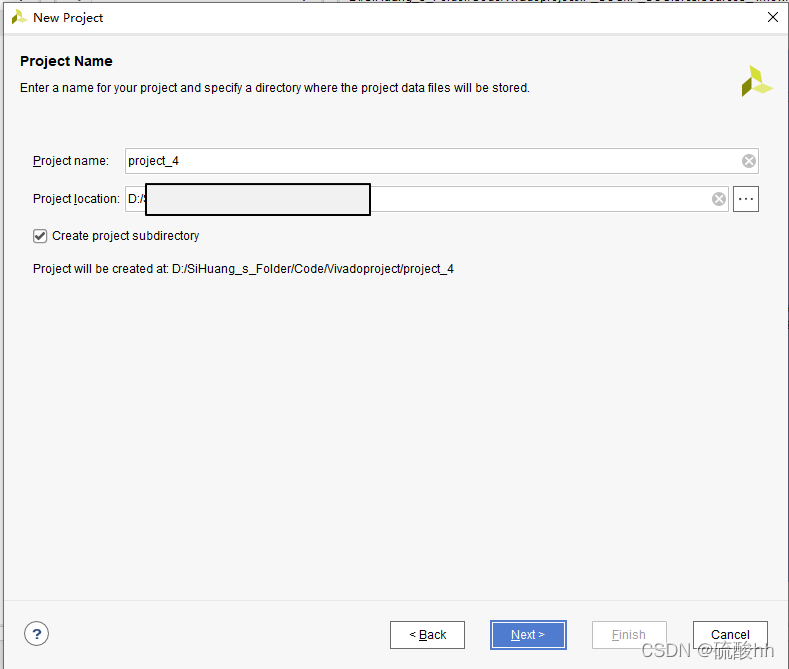Click into the Project name text field

click(433, 161)
